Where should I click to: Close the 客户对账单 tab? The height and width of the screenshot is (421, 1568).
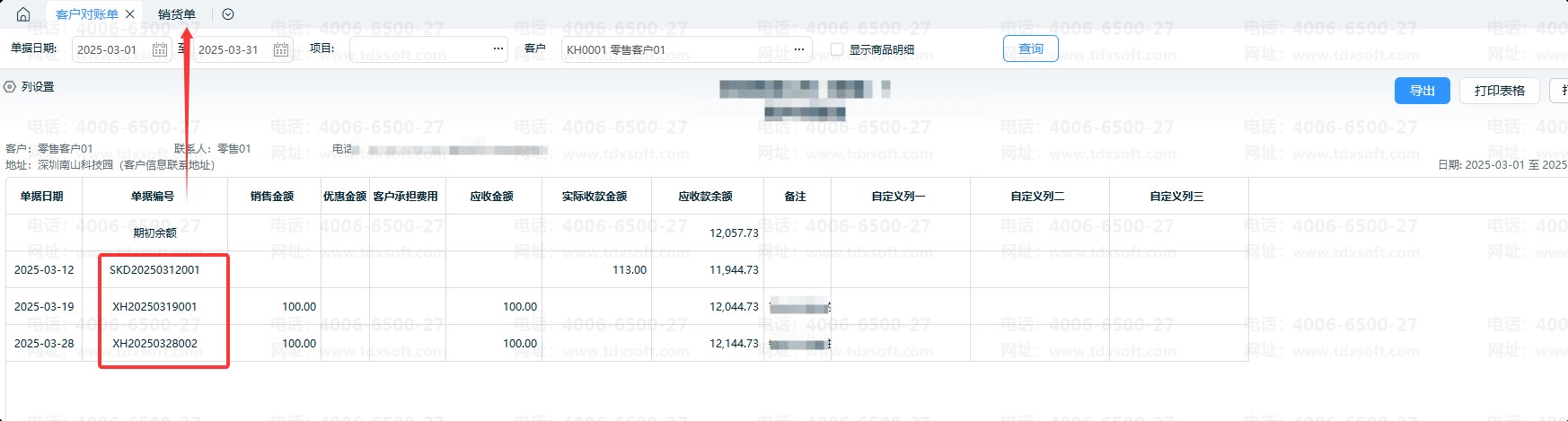click(x=130, y=14)
